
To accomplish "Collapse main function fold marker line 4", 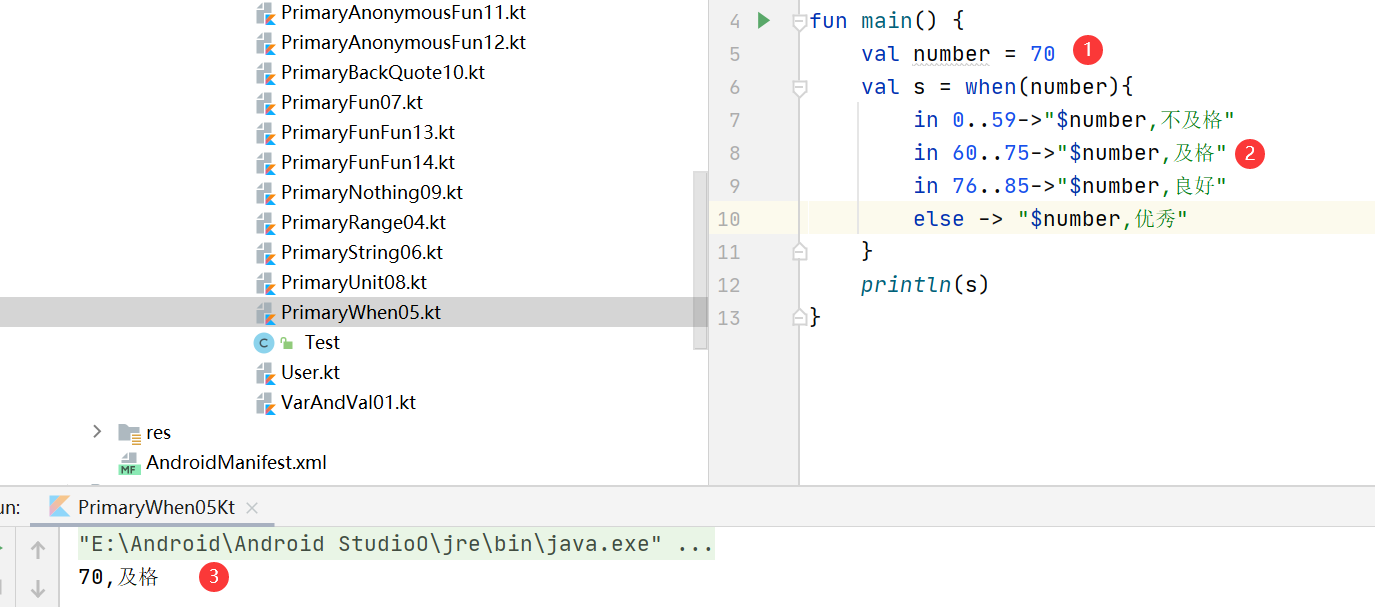I will click(x=799, y=21).
